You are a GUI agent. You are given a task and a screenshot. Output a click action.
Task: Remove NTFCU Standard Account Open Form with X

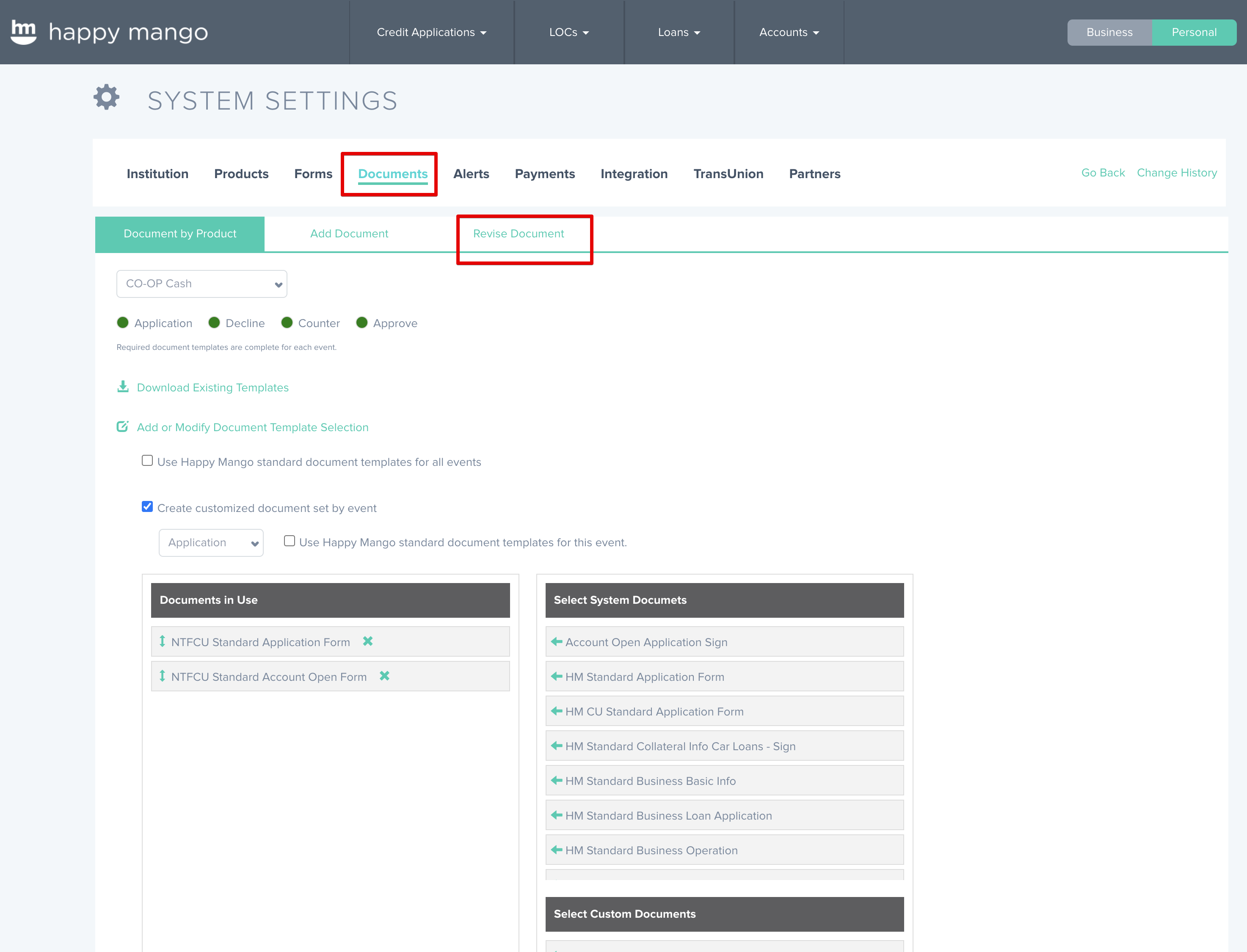click(384, 676)
